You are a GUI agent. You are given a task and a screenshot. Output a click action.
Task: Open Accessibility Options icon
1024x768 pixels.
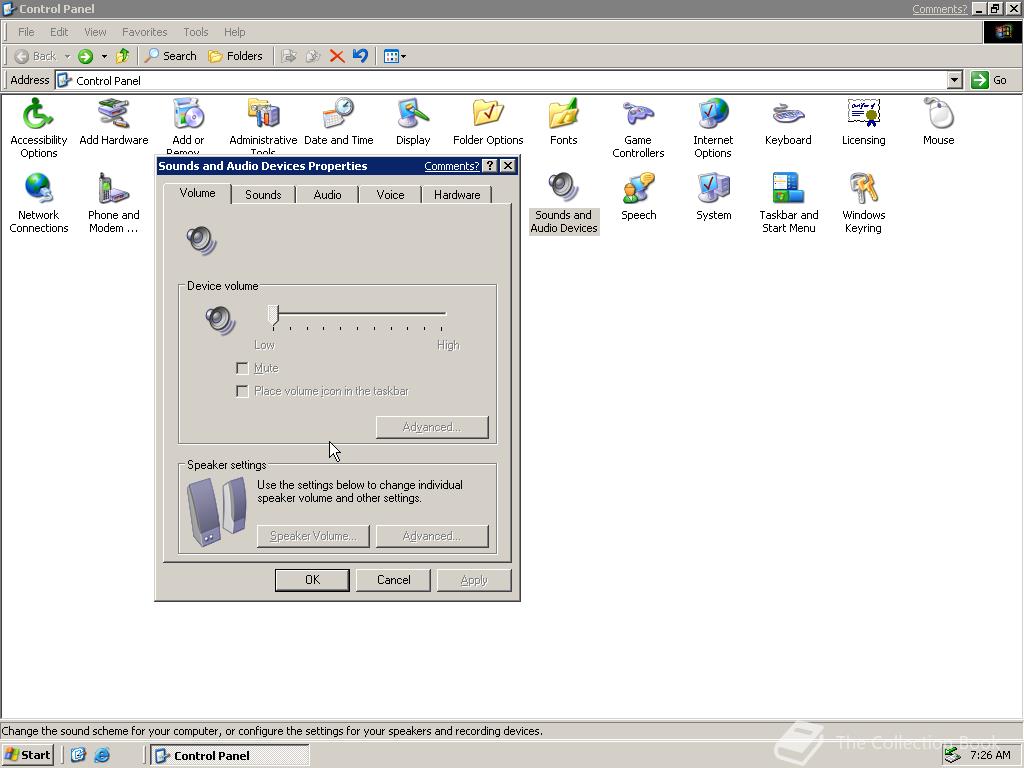[x=38, y=127]
